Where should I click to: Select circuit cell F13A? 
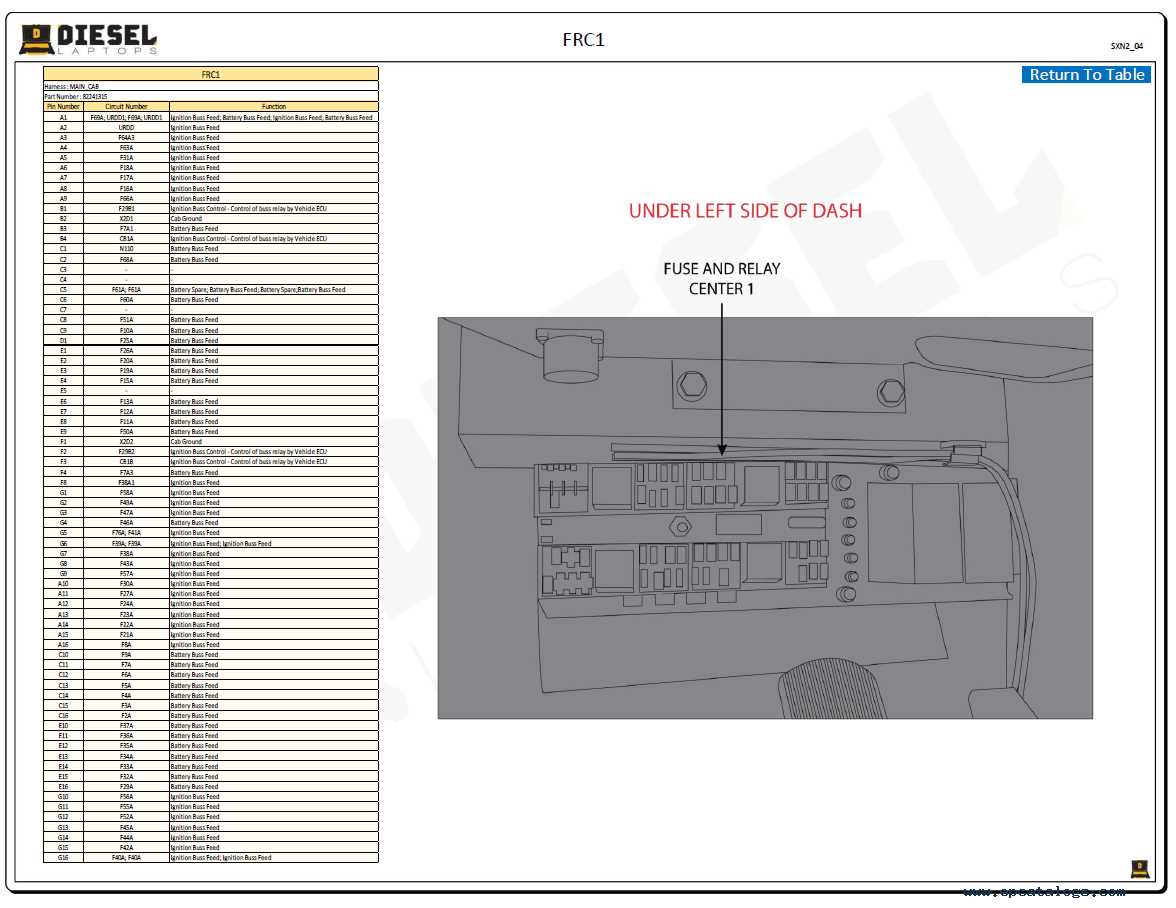[126, 401]
